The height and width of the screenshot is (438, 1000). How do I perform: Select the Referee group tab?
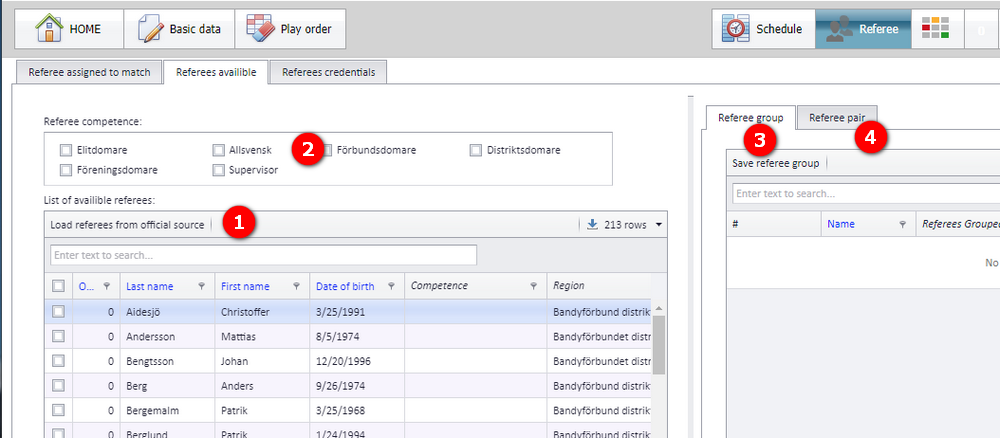751,118
